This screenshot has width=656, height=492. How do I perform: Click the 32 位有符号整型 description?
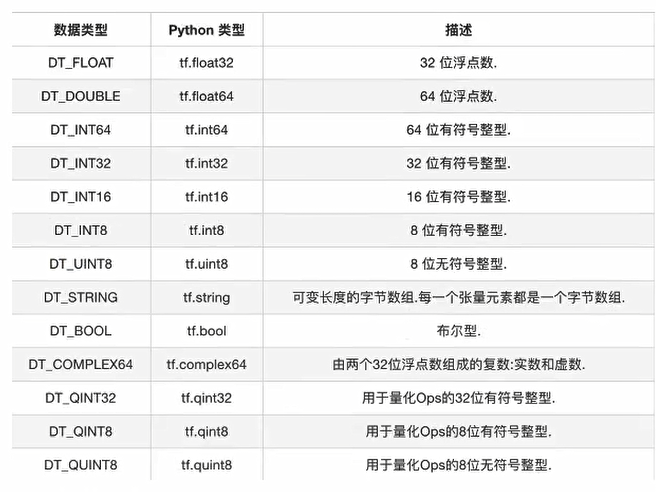459,163
